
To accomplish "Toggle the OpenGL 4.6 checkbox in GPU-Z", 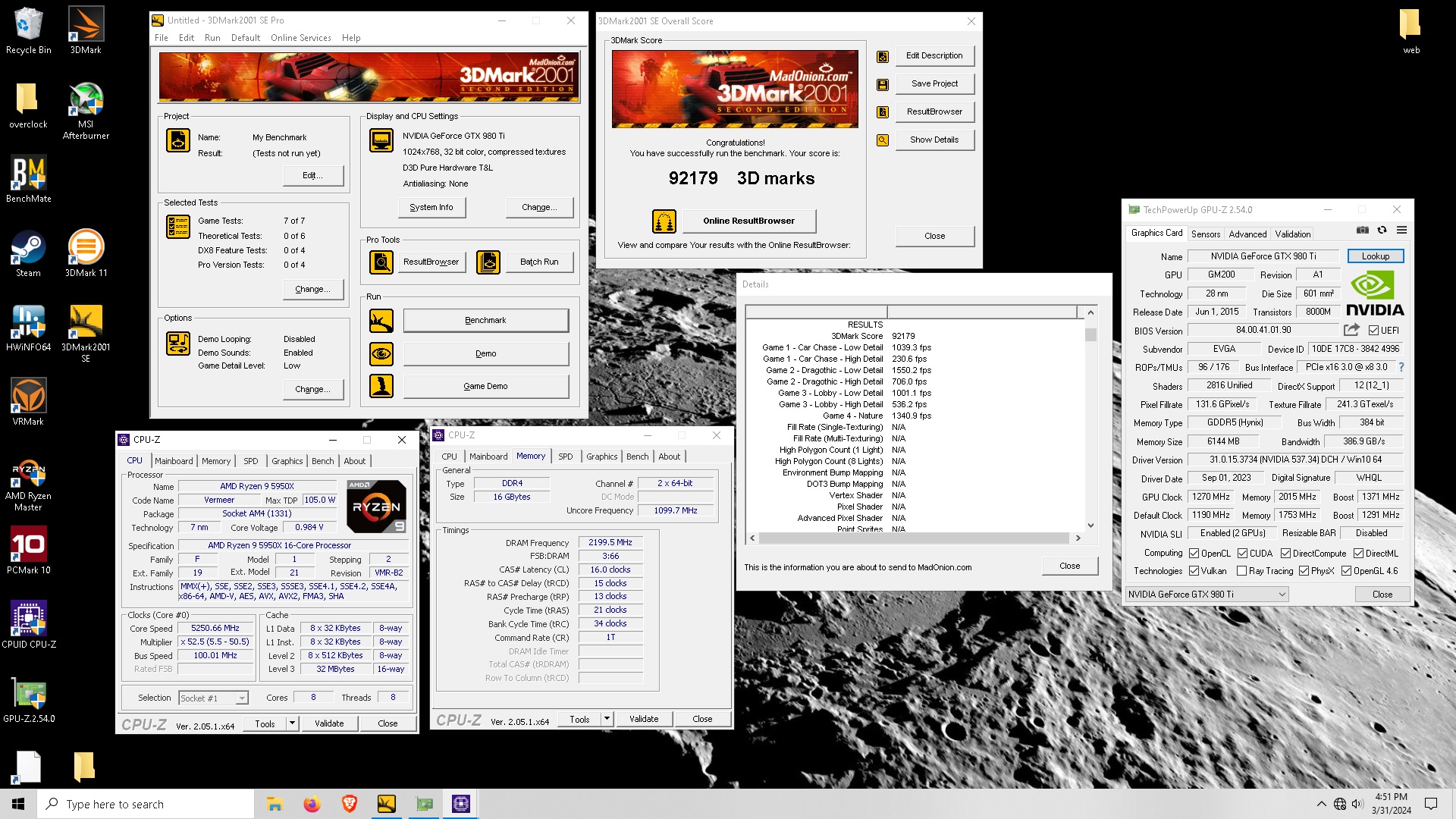I will coord(1346,571).
